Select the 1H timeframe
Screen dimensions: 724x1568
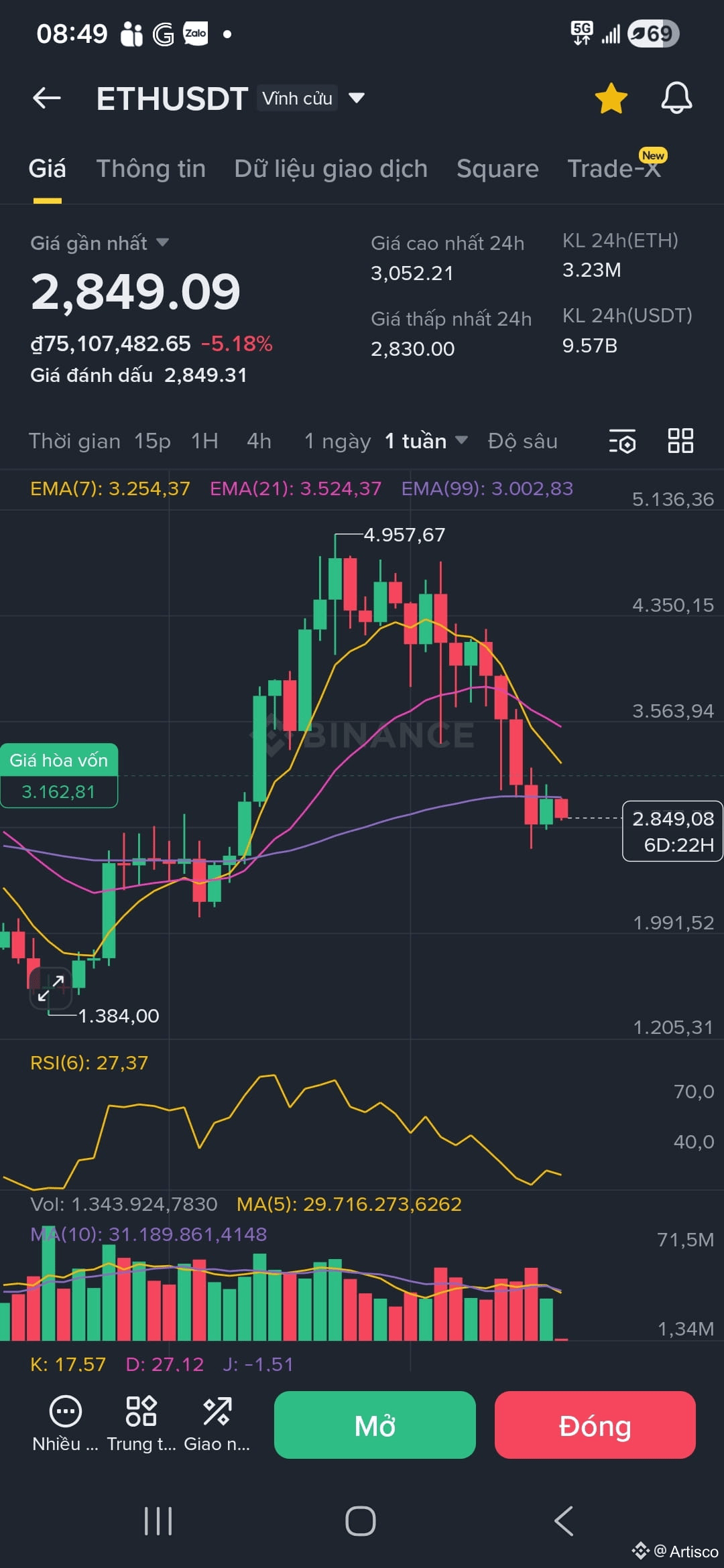coord(204,441)
